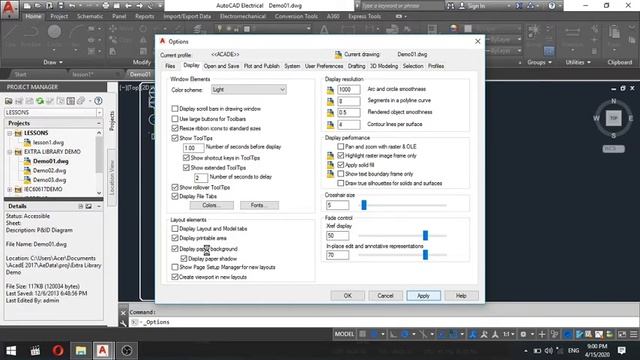Toggle Show rollover ToolTips checkbox

(x=175, y=187)
